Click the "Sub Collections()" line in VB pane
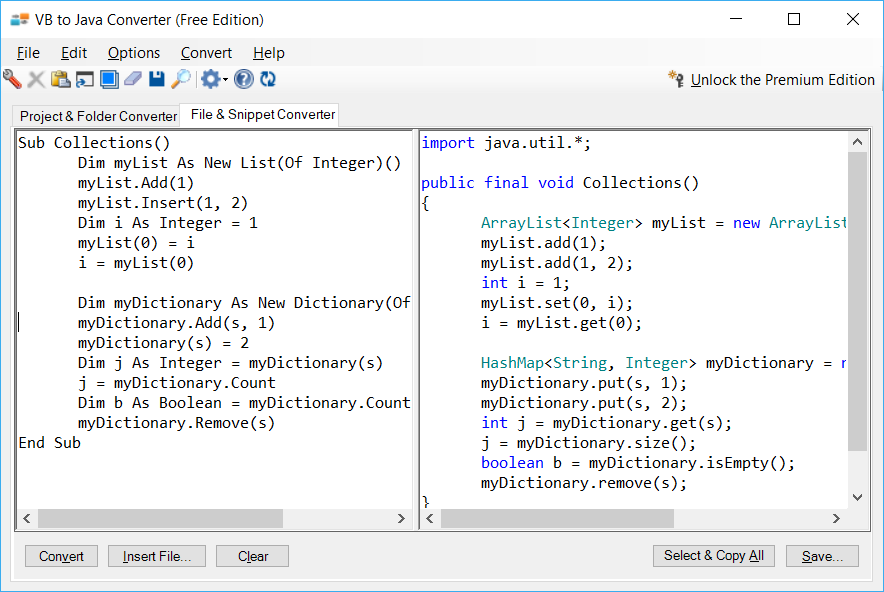This screenshot has width=884, height=592. point(94,143)
